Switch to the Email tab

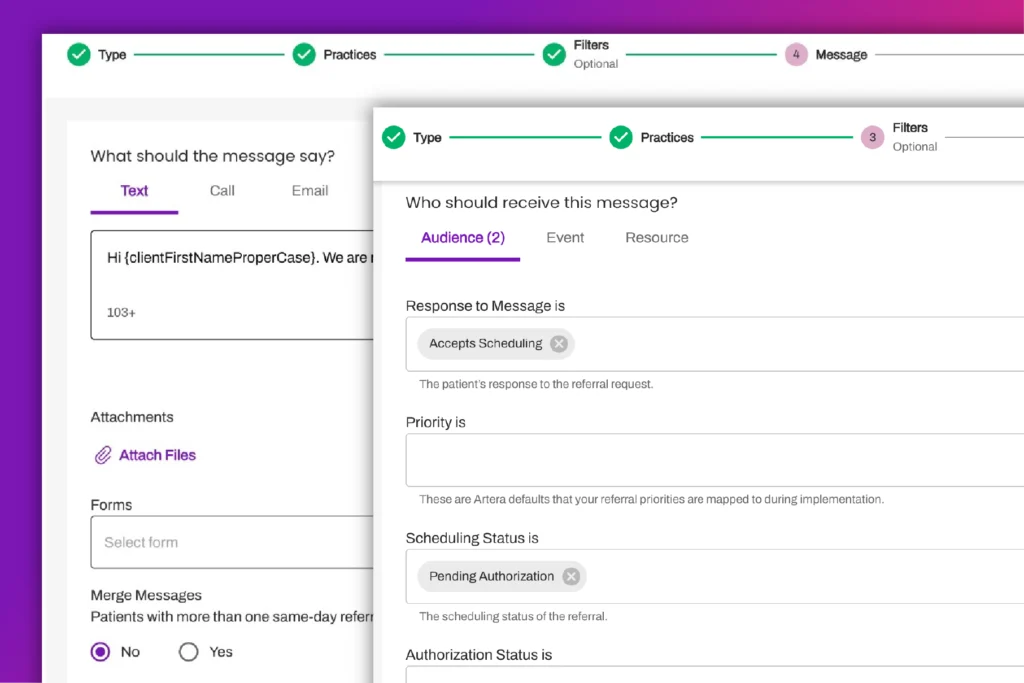(310, 191)
